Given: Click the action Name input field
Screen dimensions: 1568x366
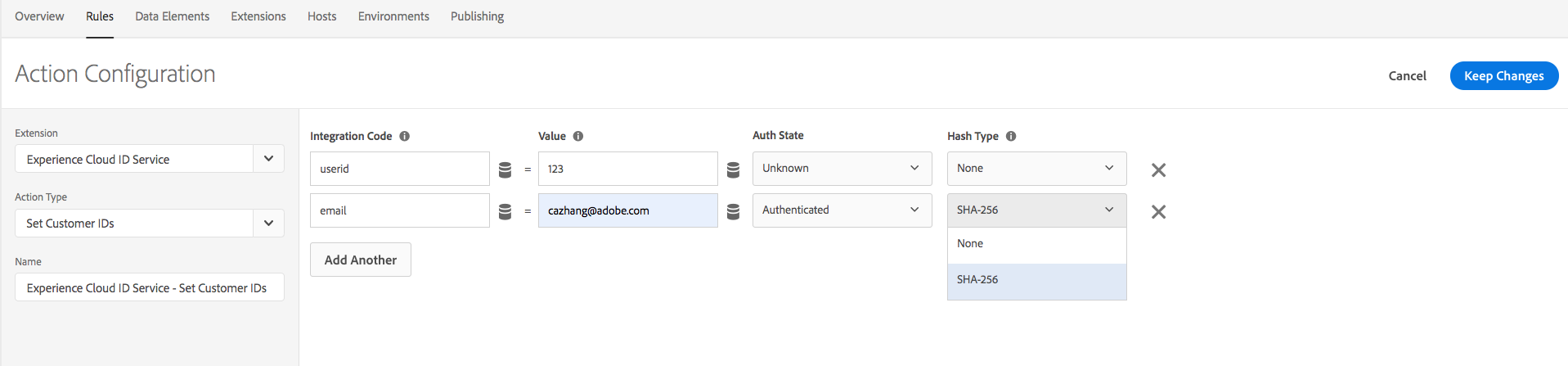Looking at the screenshot, I should coord(149,287).
